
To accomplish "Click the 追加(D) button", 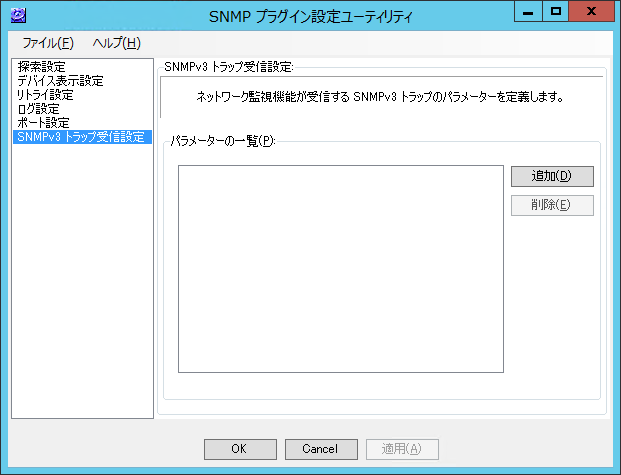I will click(x=552, y=176).
